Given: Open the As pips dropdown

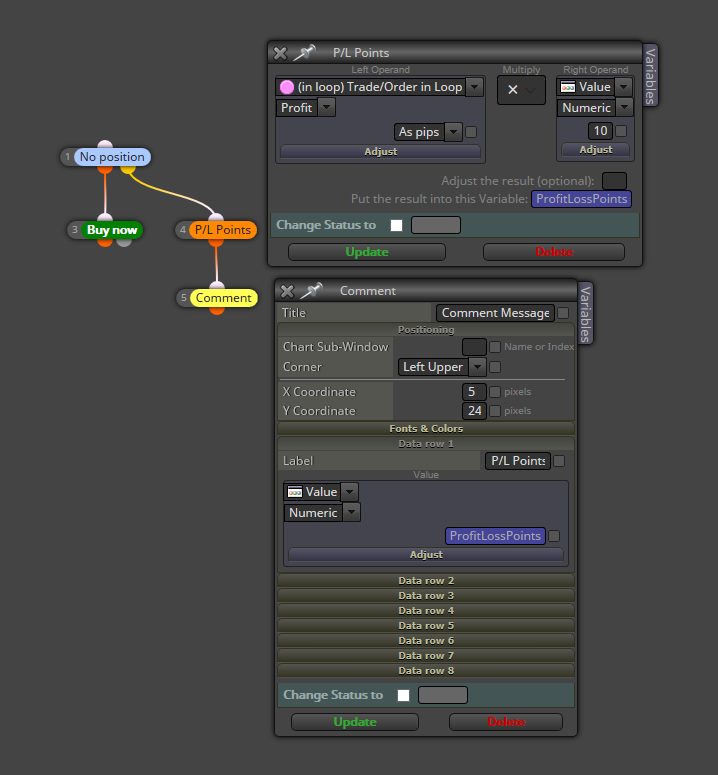Looking at the screenshot, I should coord(453,132).
